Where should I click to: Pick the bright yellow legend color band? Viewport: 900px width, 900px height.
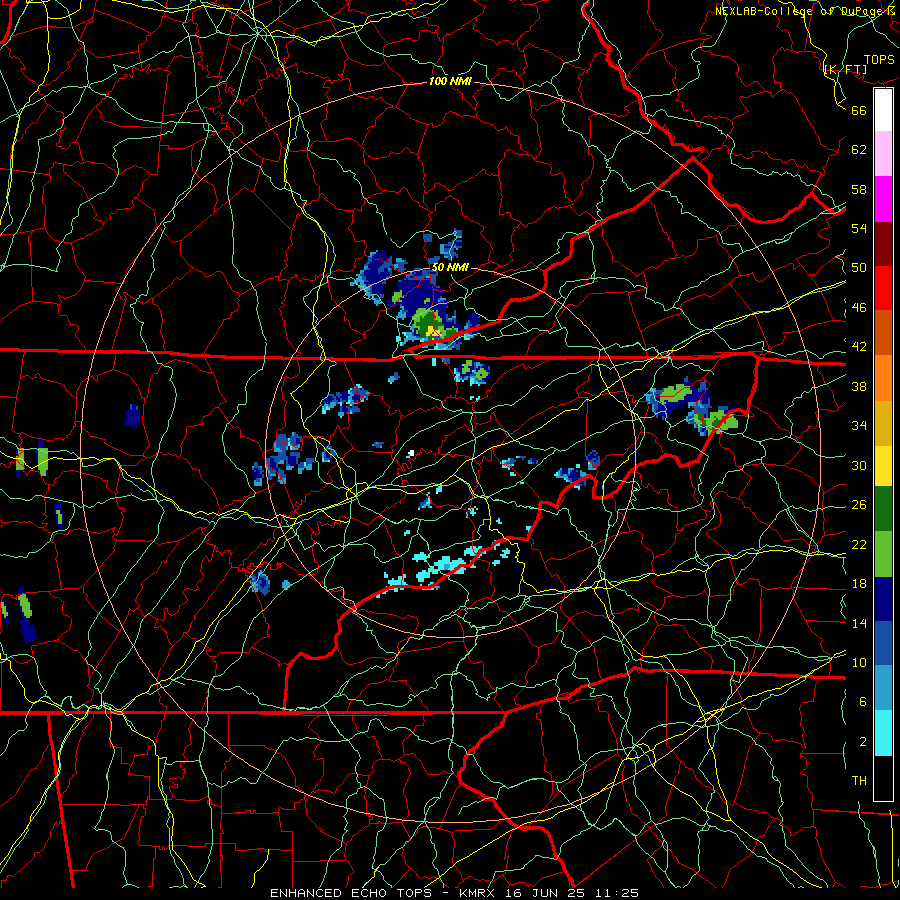883,465
